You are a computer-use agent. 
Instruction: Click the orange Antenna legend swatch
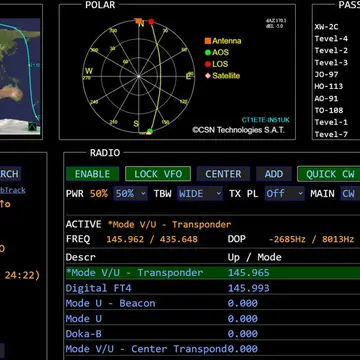point(208,41)
